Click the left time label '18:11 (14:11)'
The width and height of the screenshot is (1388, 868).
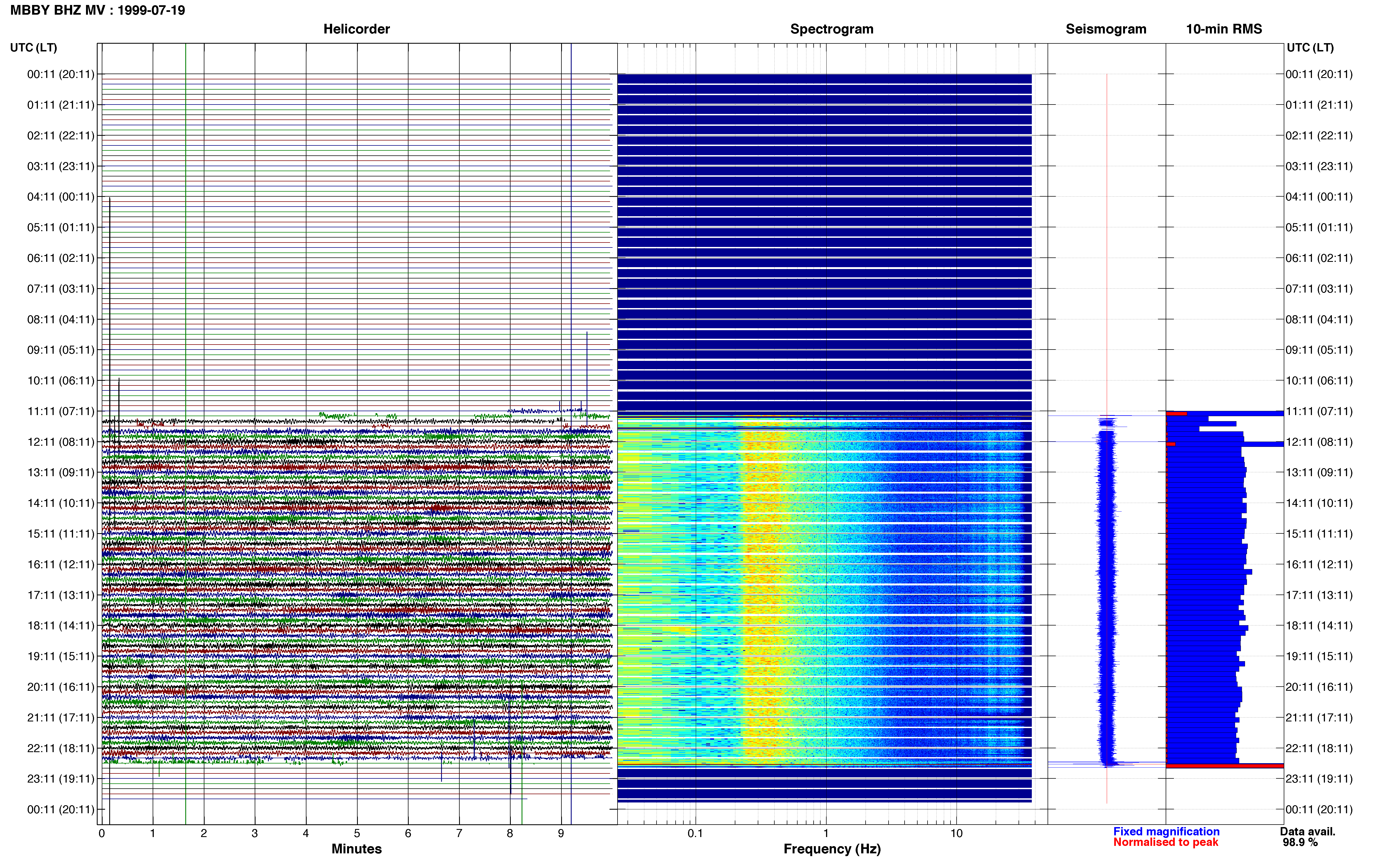click(x=61, y=626)
